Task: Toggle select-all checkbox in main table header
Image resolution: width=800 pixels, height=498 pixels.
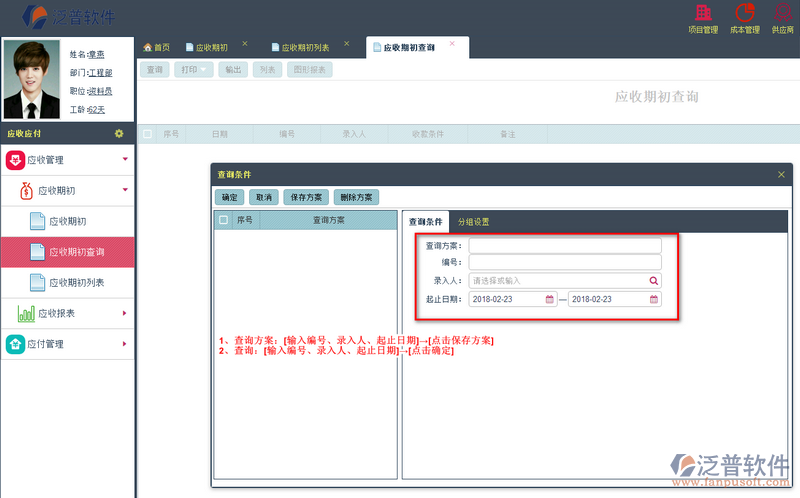Action: 147,134
